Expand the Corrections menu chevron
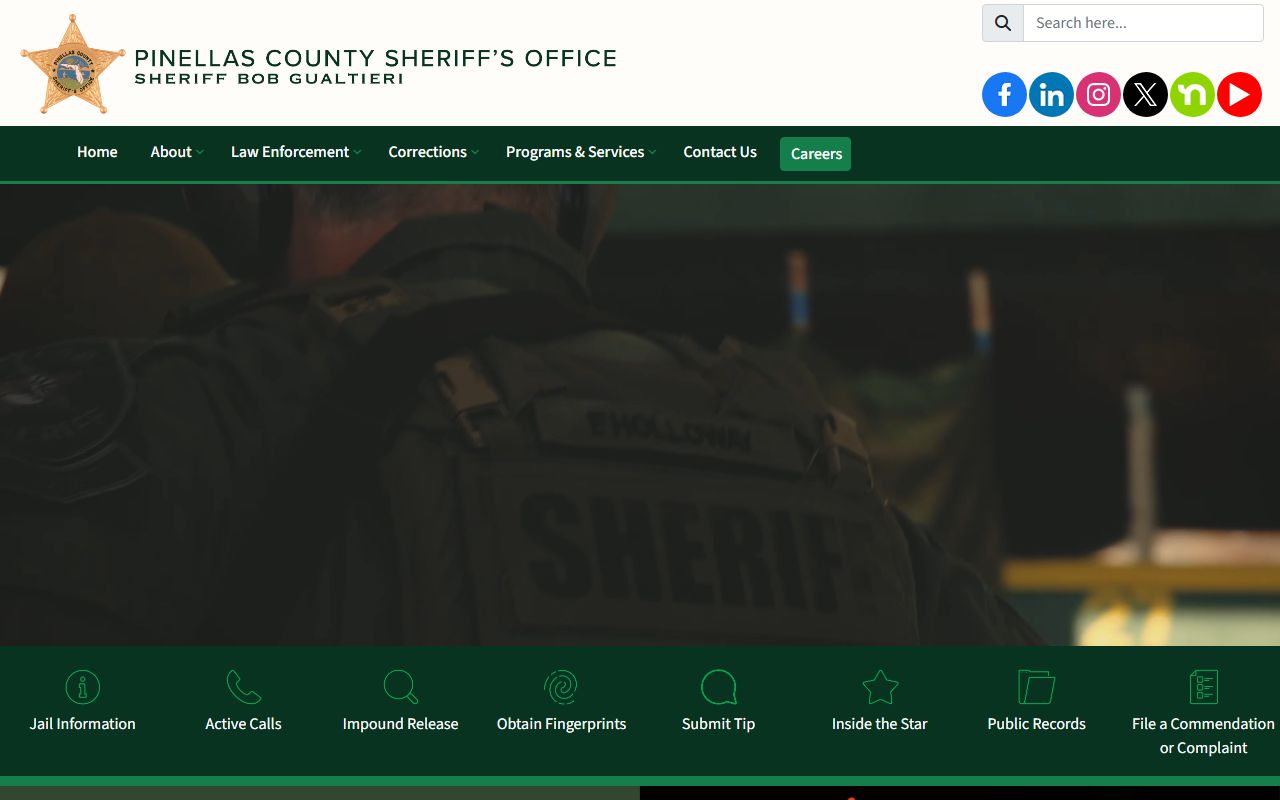1280x800 pixels. pos(475,152)
